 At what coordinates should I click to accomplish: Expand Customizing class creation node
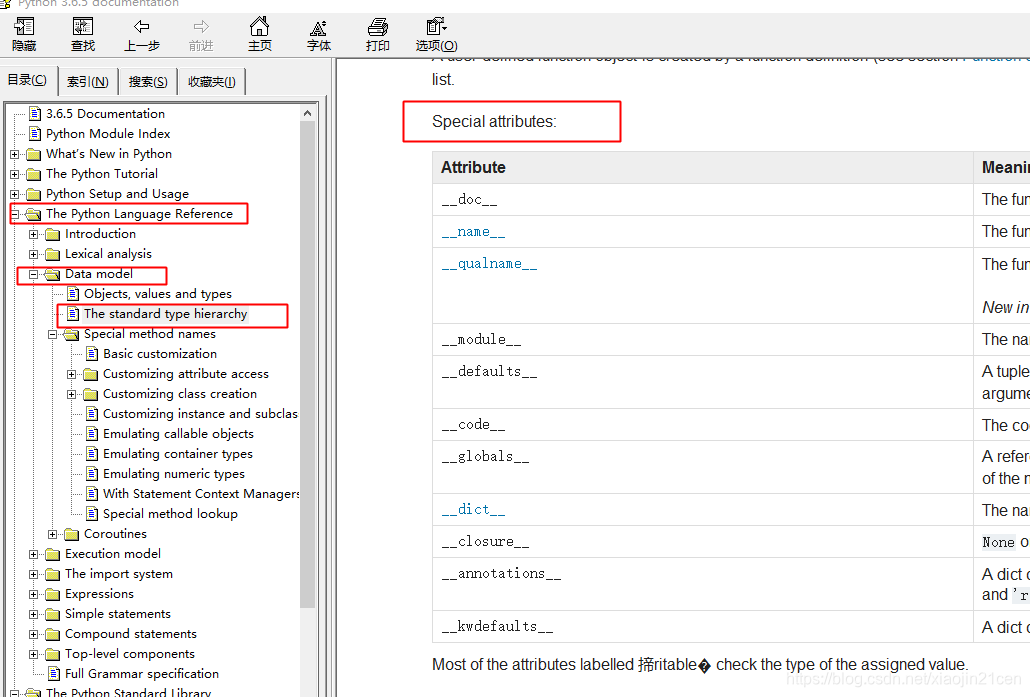pos(72,395)
